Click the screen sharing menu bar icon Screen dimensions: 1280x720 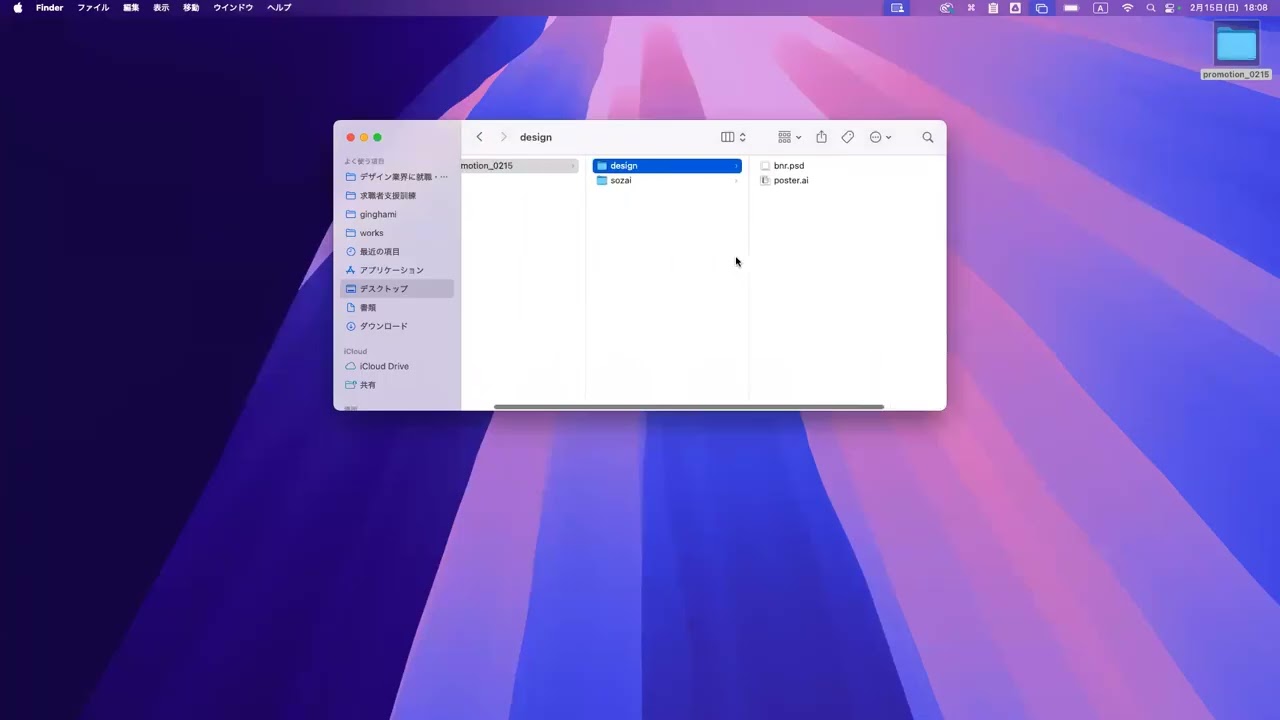click(x=897, y=8)
